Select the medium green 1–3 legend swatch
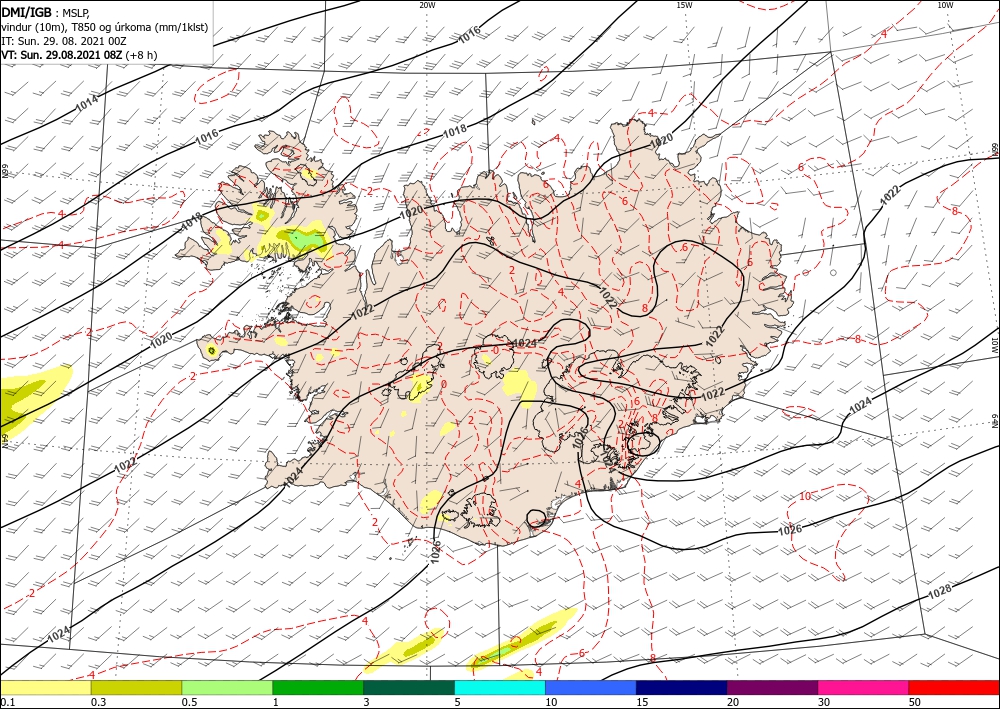This screenshot has width=1000, height=709. tap(318, 688)
